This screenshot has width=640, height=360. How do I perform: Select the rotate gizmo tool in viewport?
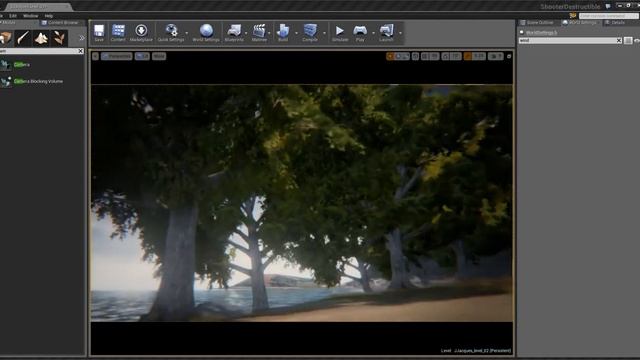(x=398, y=56)
